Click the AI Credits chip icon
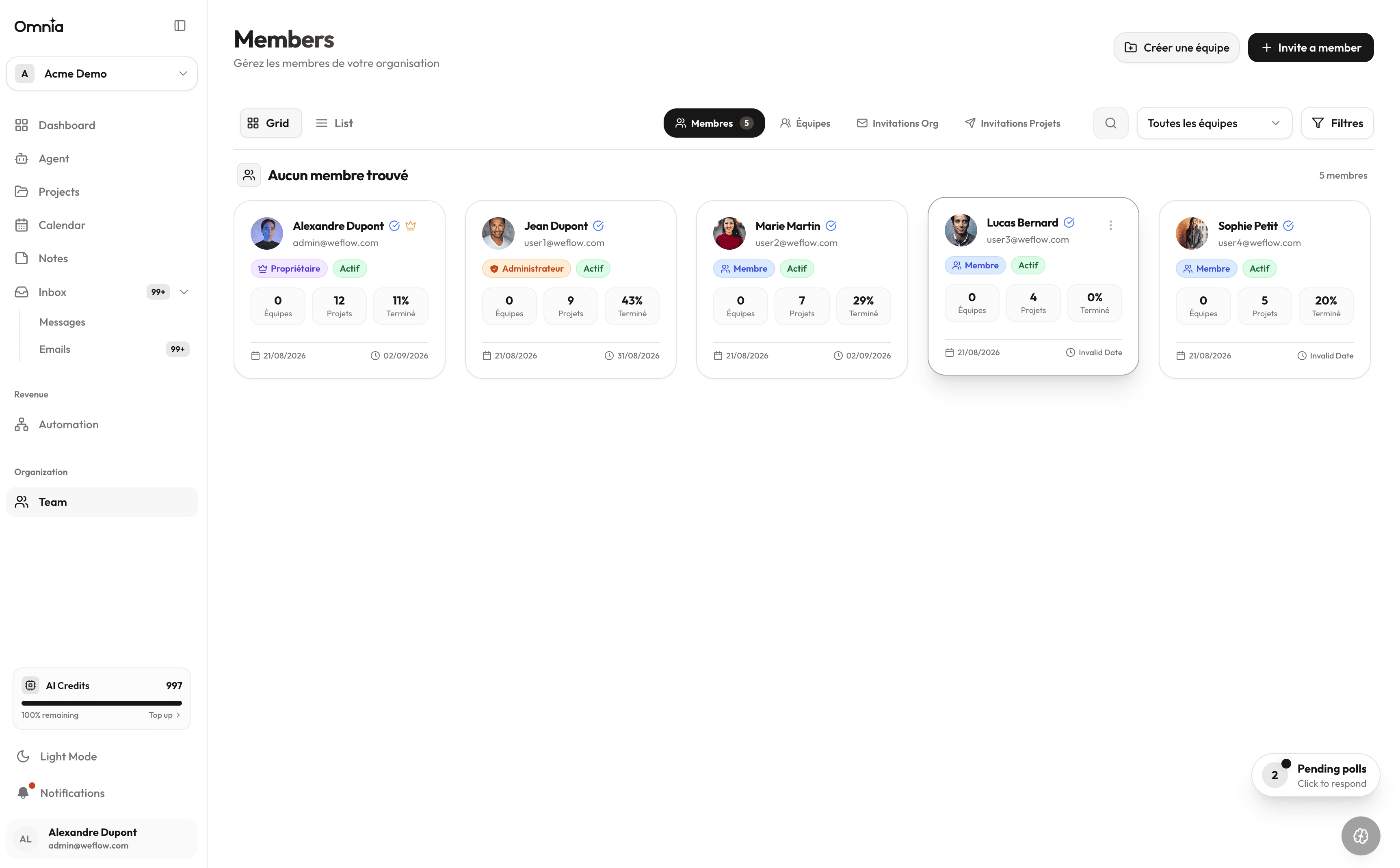 coord(30,685)
